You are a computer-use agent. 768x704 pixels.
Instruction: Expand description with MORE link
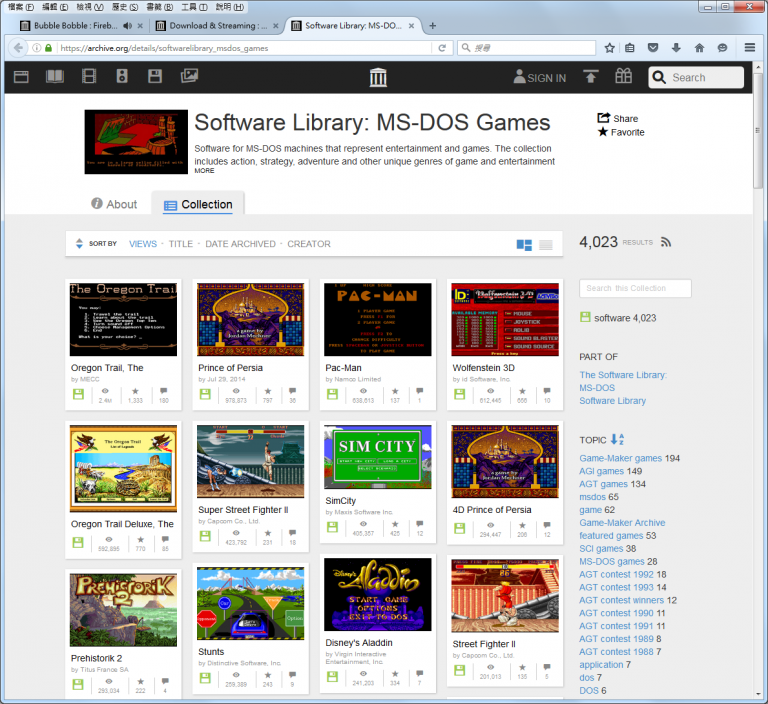pos(204,170)
